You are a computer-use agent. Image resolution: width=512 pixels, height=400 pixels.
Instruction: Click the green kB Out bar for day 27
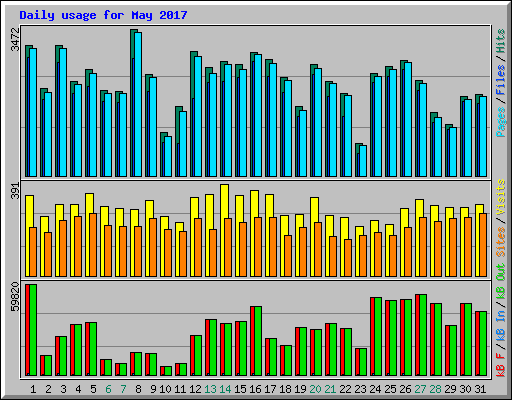(423, 335)
